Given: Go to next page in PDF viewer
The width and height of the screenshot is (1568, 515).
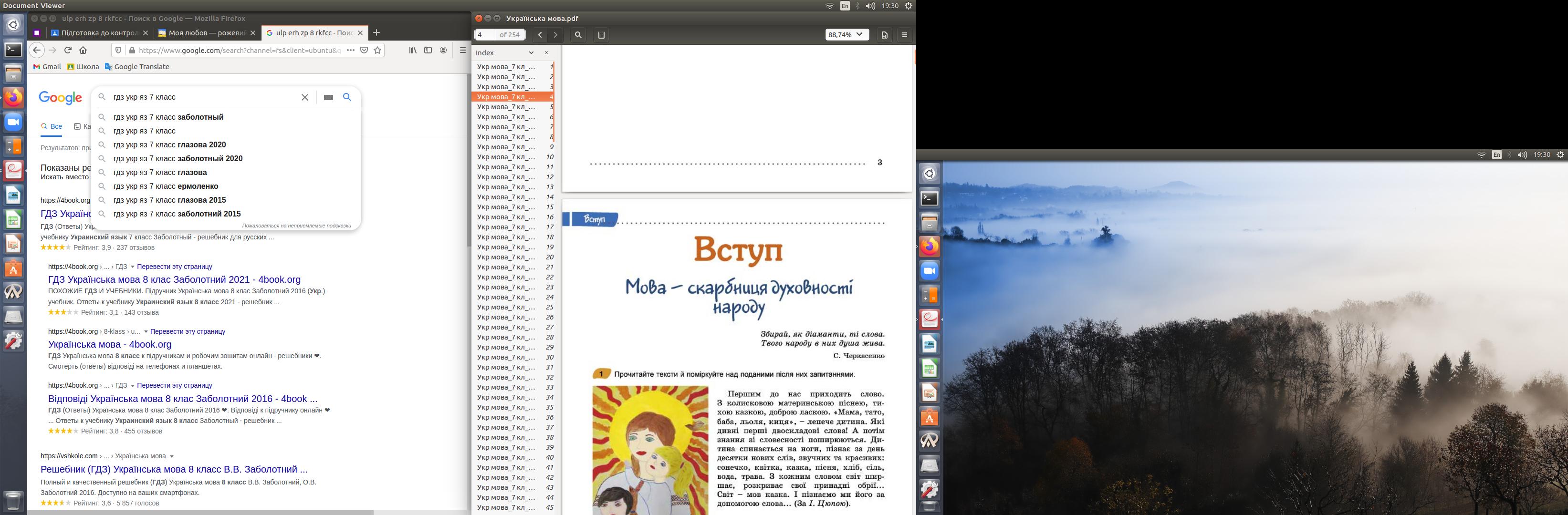Looking at the screenshot, I should click(x=555, y=35).
